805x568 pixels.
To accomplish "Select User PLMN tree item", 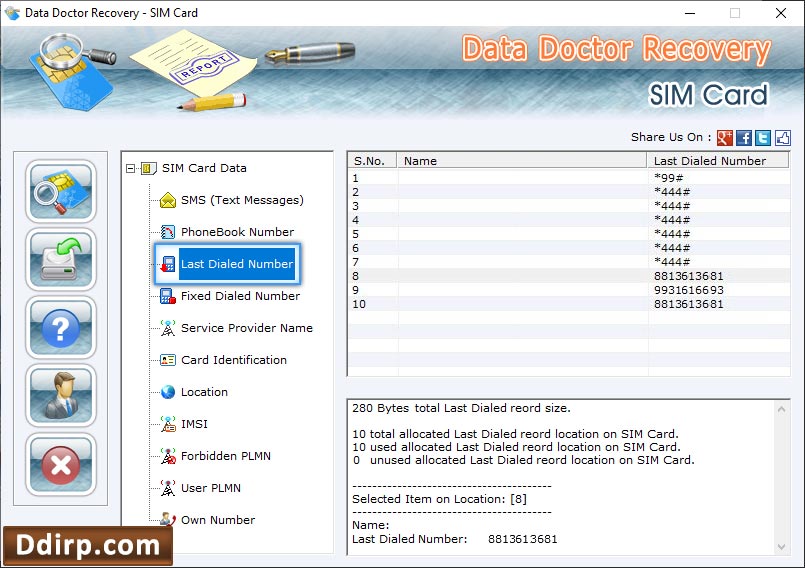I will click(210, 488).
